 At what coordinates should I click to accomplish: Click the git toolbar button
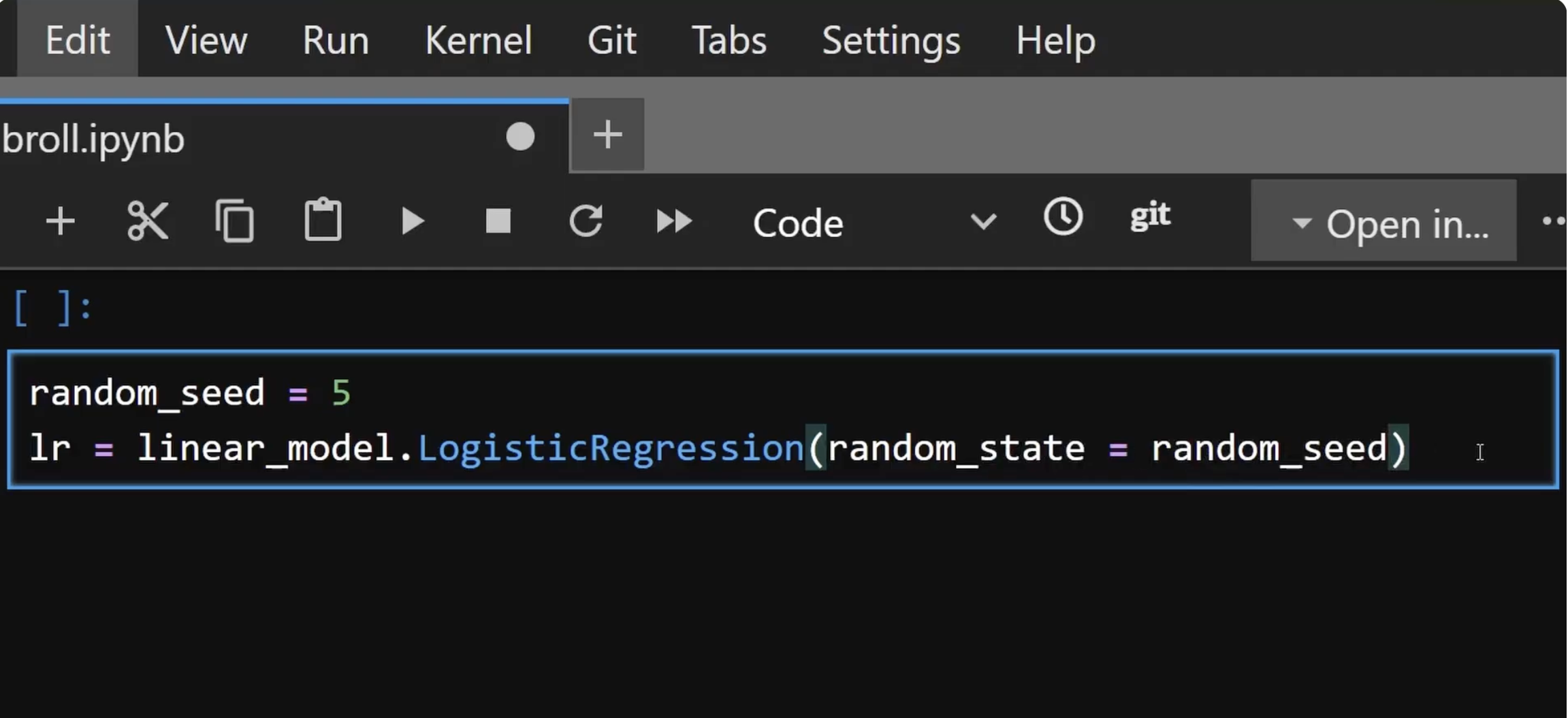coord(1150,216)
